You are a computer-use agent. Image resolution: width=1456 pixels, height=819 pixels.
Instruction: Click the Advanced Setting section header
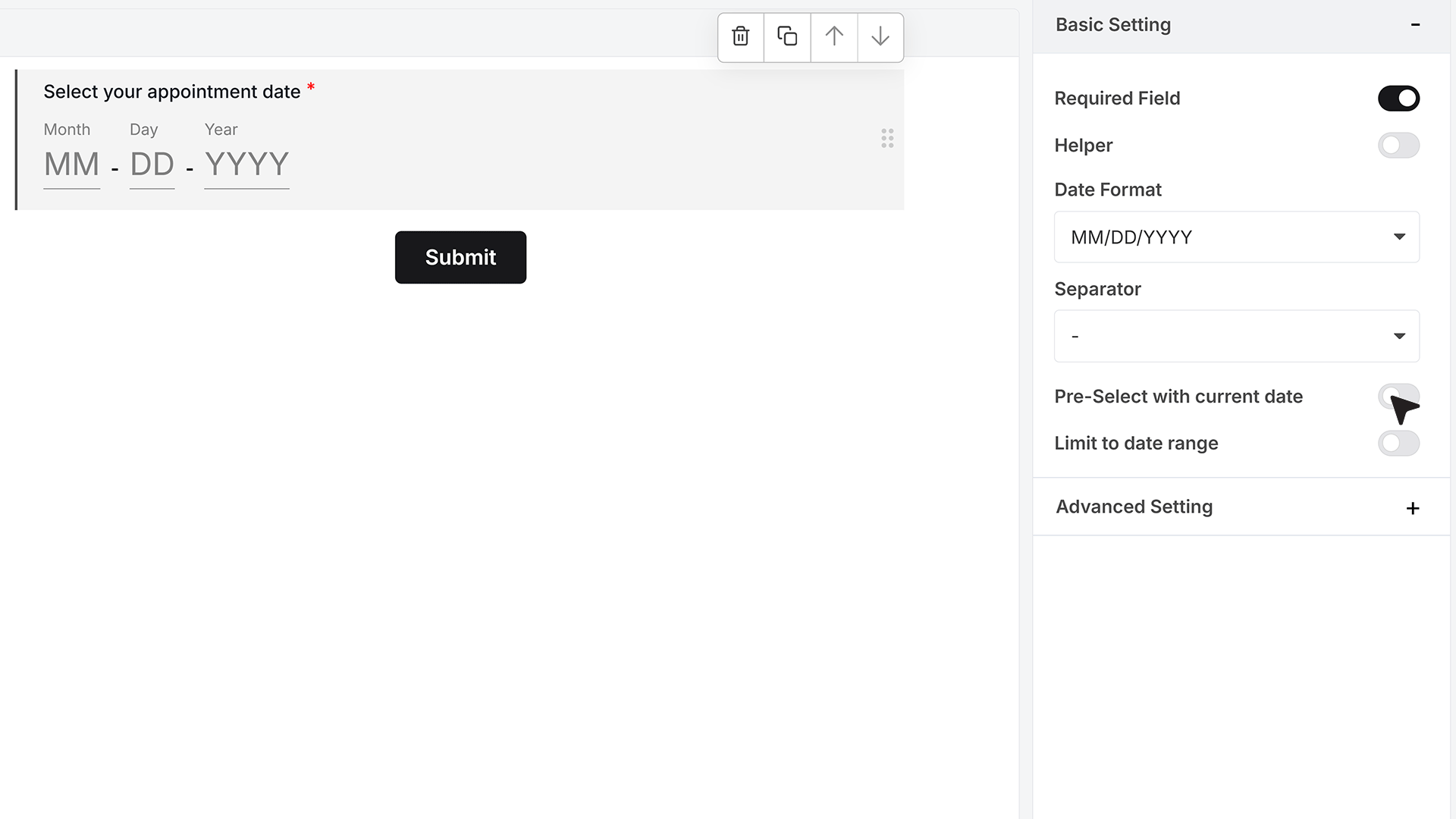pyautogui.click(x=1241, y=507)
